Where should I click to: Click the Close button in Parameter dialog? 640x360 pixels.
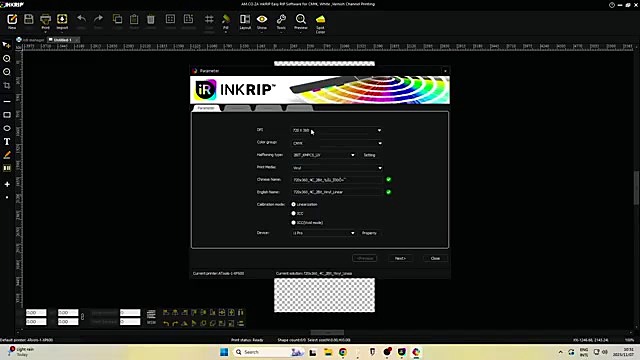coord(436,258)
